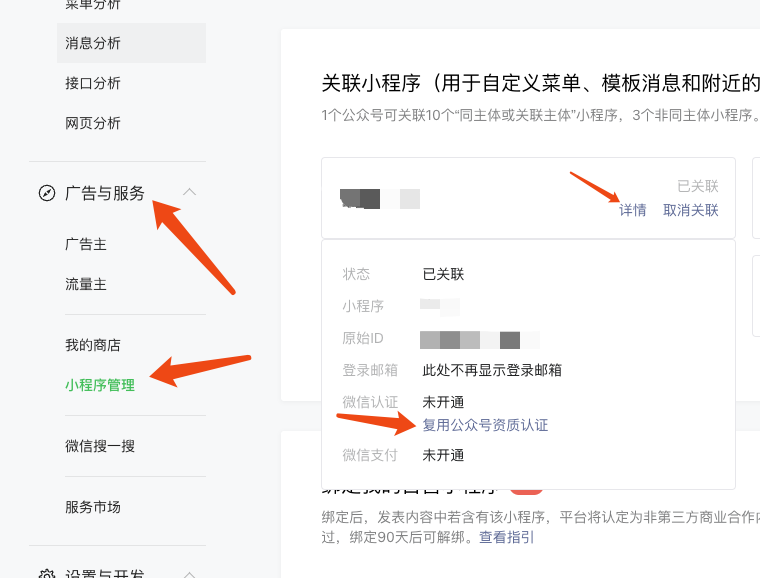Click the blurred mini program name thumbnail
Viewport: 760px width, 578px height.
click(x=380, y=199)
